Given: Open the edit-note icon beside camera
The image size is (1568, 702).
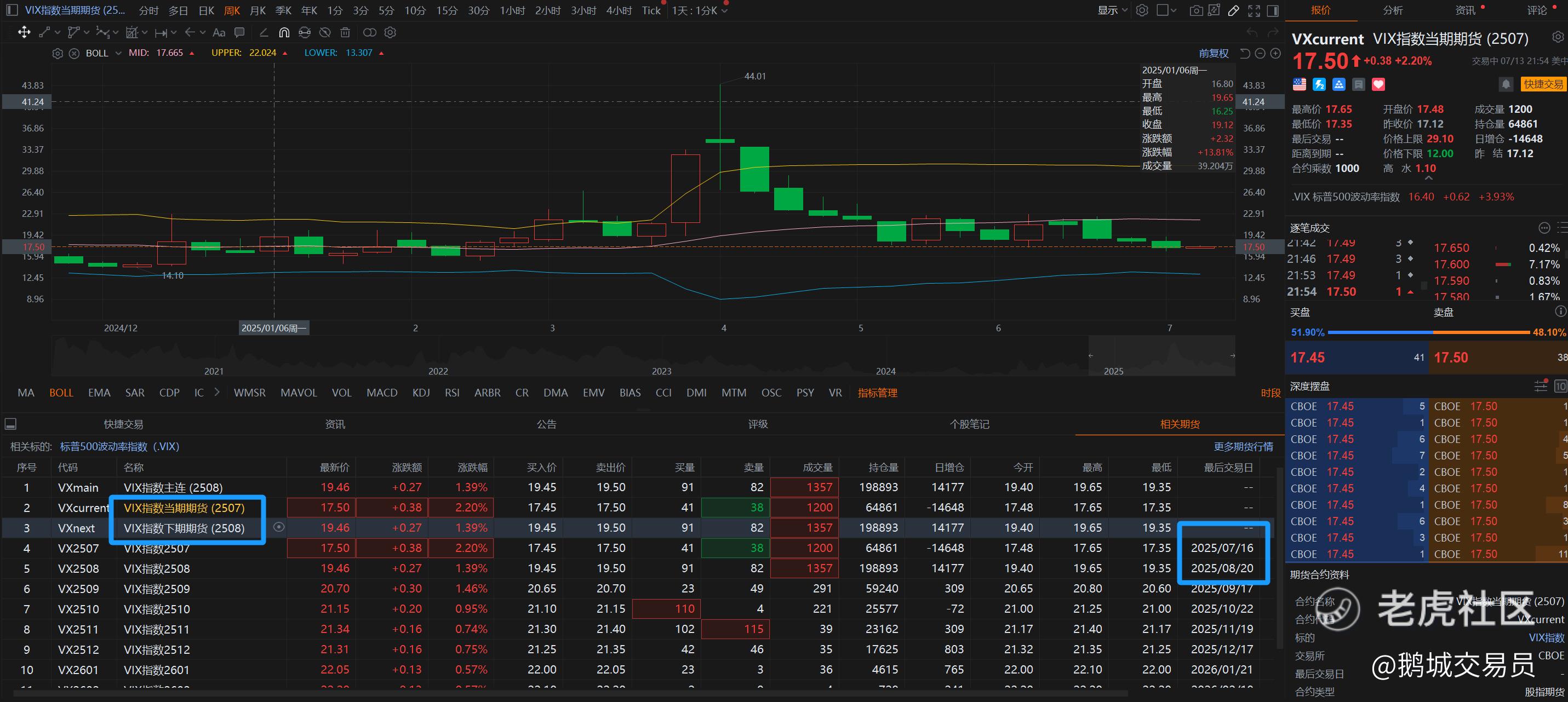Looking at the screenshot, I should pos(1214,10).
